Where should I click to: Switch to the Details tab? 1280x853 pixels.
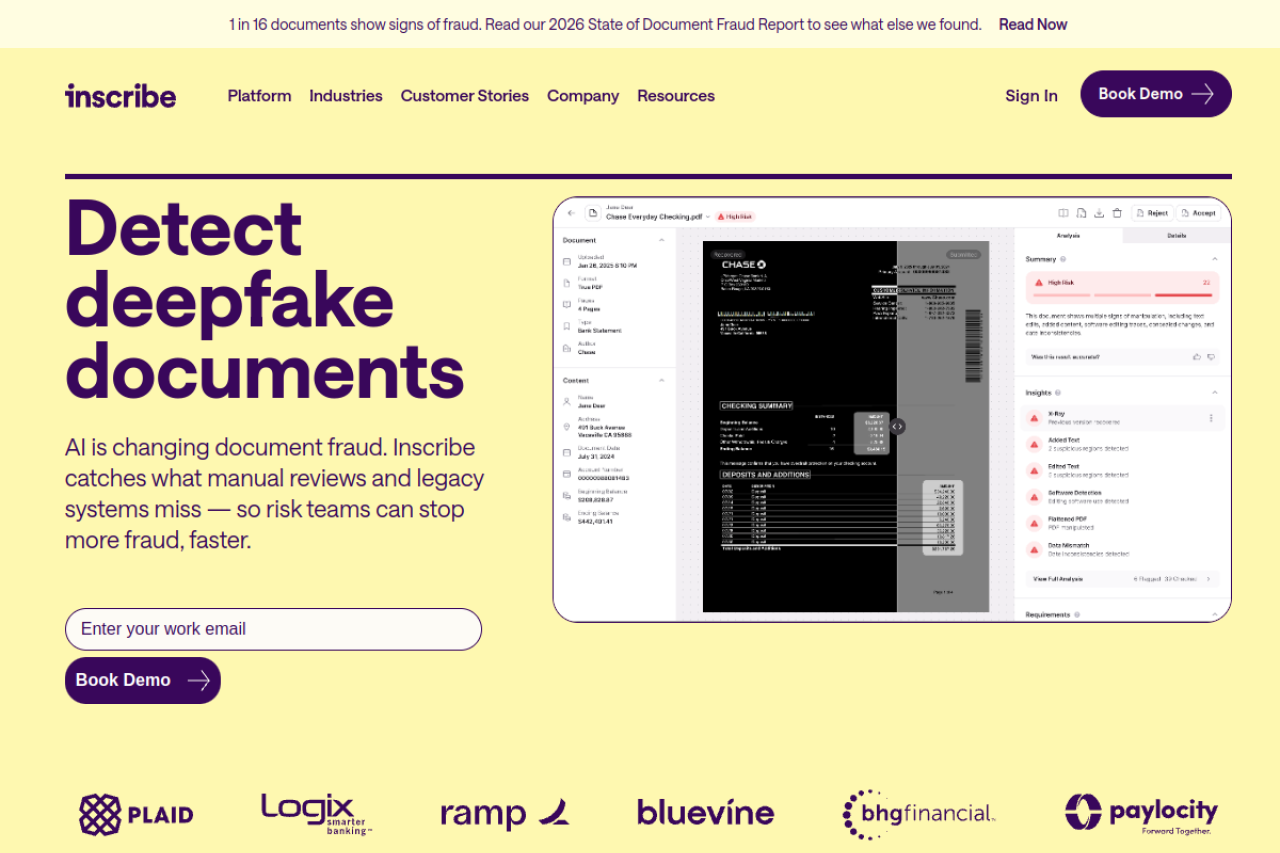coord(1177,236)
